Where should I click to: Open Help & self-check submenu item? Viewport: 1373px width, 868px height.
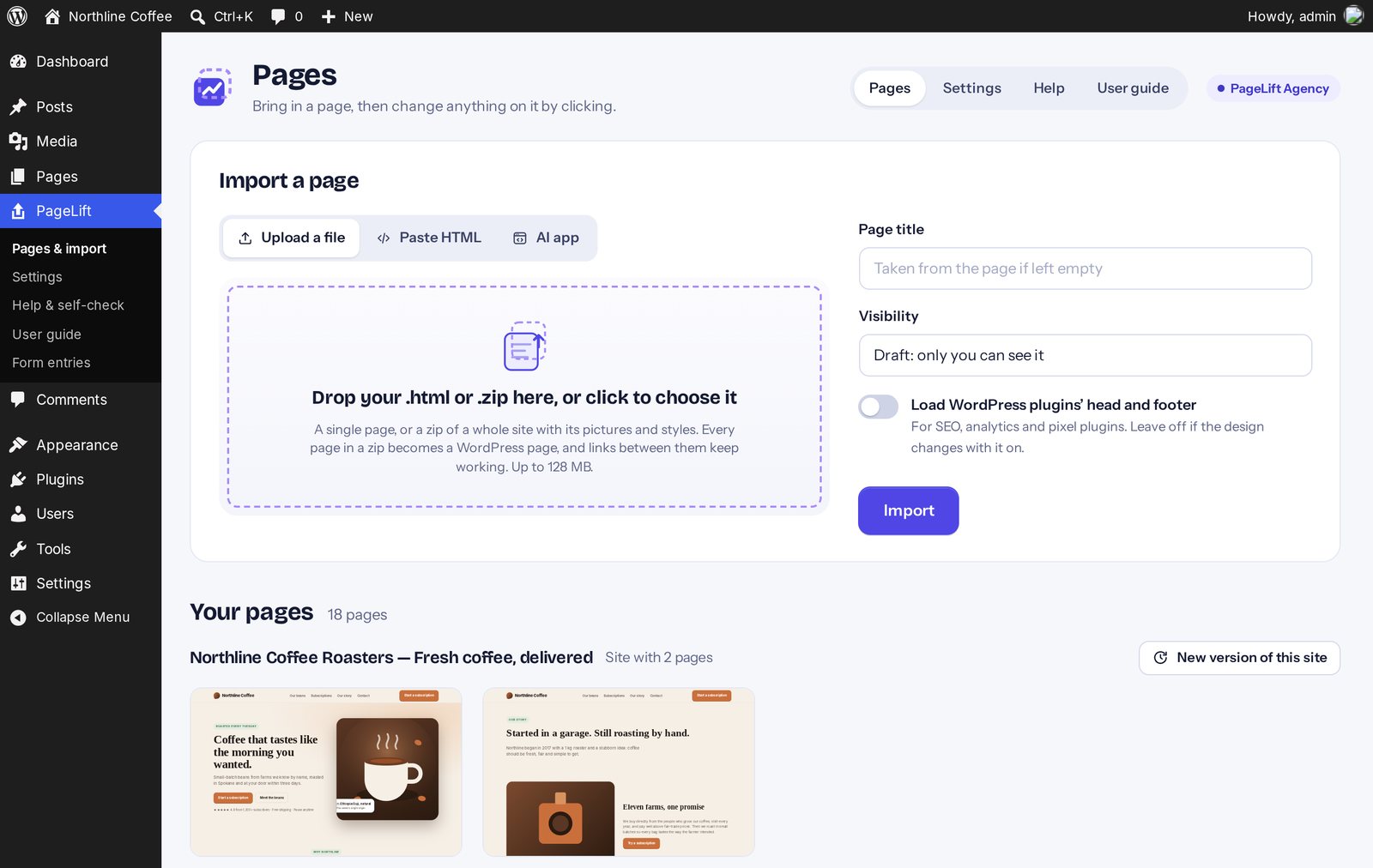point(81,305)
